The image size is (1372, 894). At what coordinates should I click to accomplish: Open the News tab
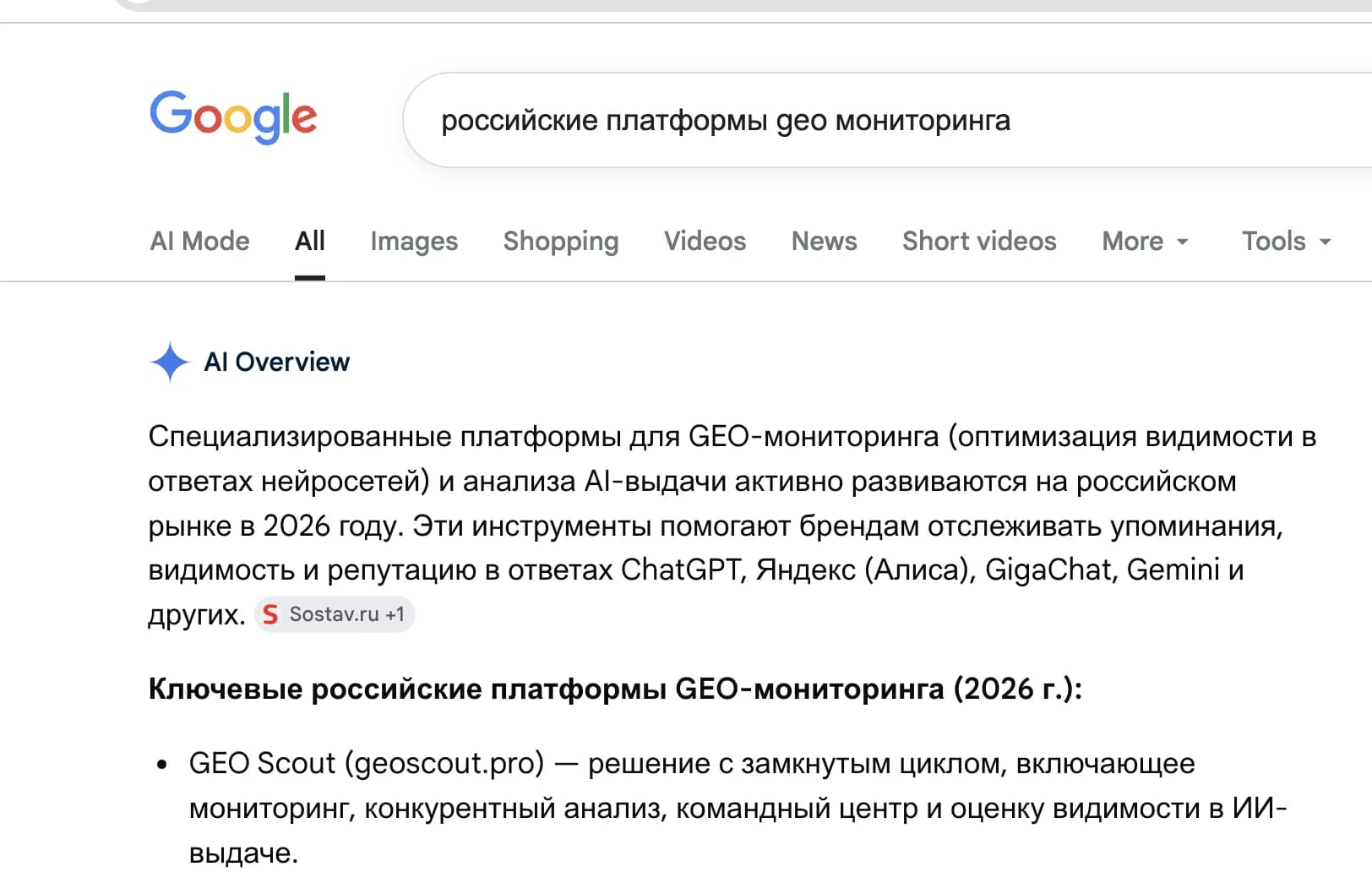824,242
